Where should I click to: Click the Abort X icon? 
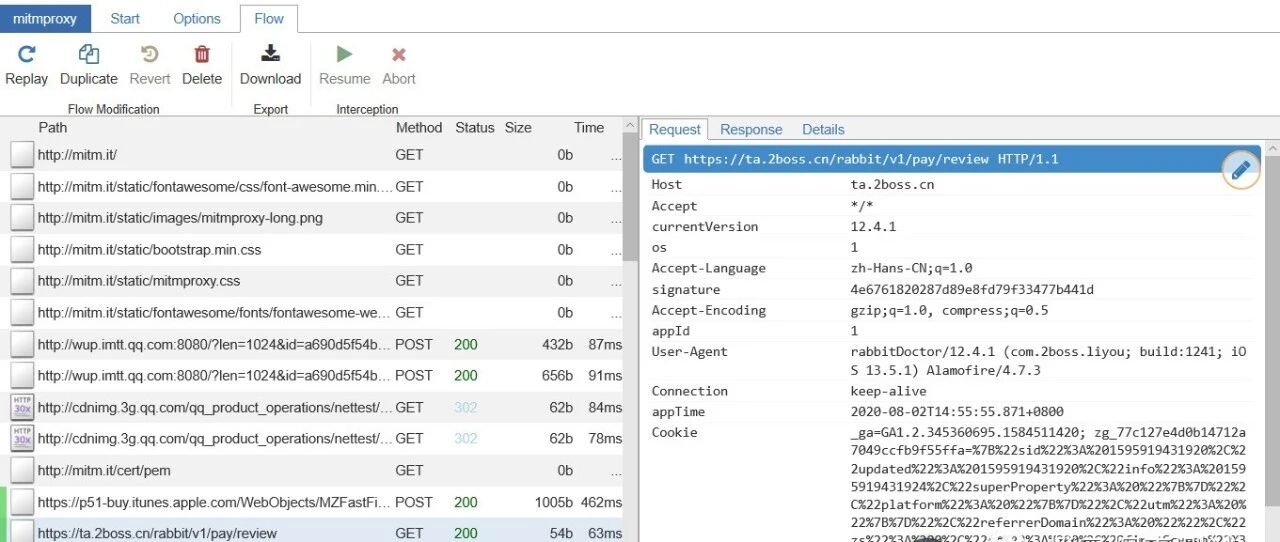(398, 54)
